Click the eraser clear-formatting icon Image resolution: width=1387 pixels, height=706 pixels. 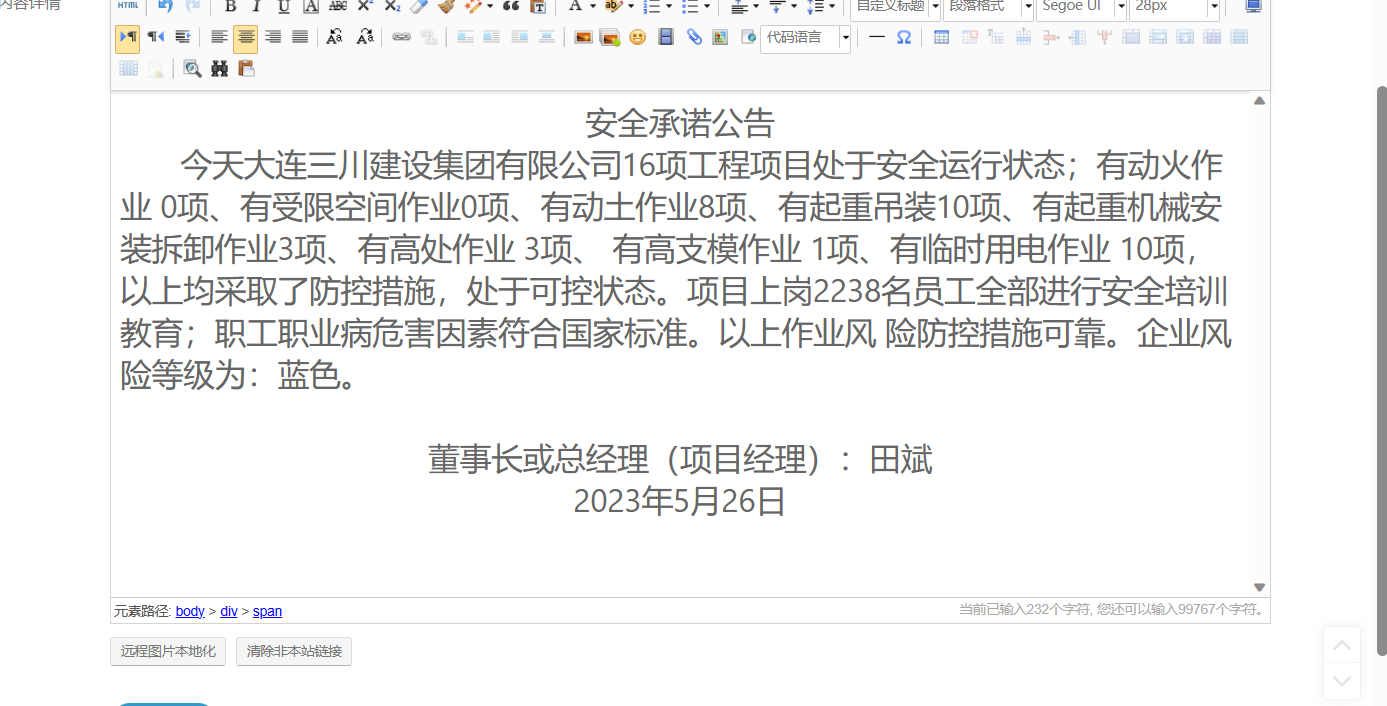(x=419, y=6)
